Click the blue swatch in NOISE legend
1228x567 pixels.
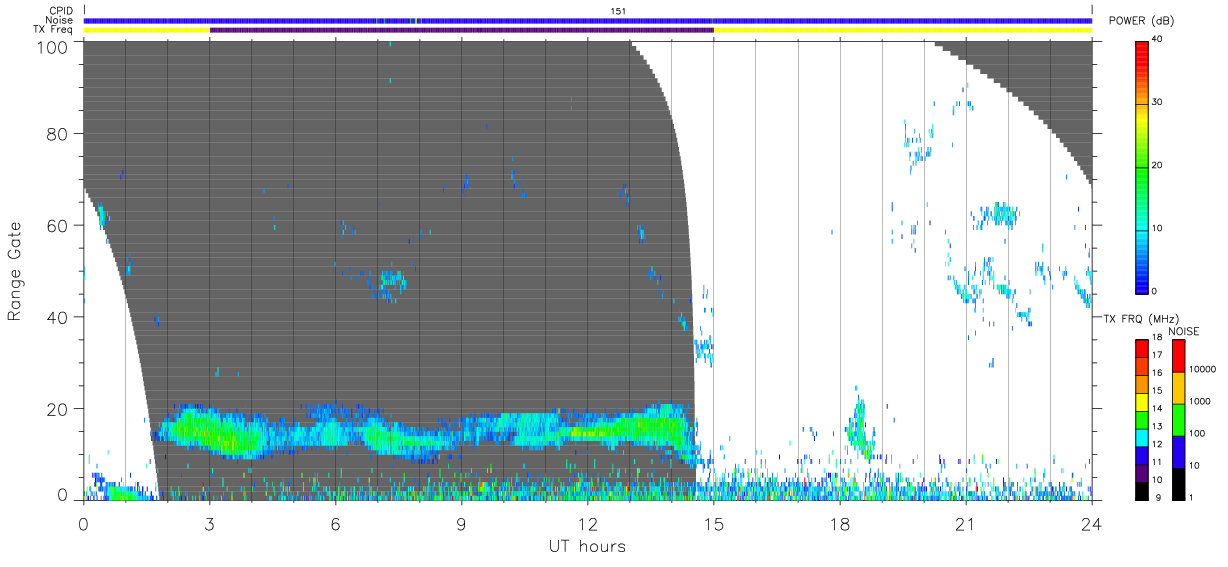[1177, 451]
